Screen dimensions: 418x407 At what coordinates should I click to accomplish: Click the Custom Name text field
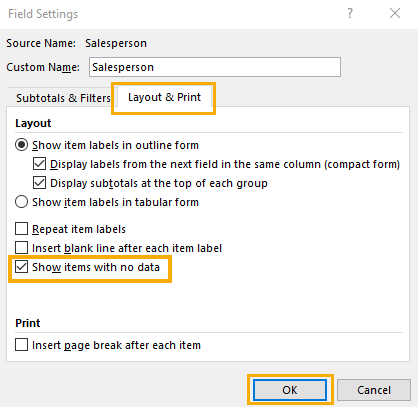click(215, 67)
